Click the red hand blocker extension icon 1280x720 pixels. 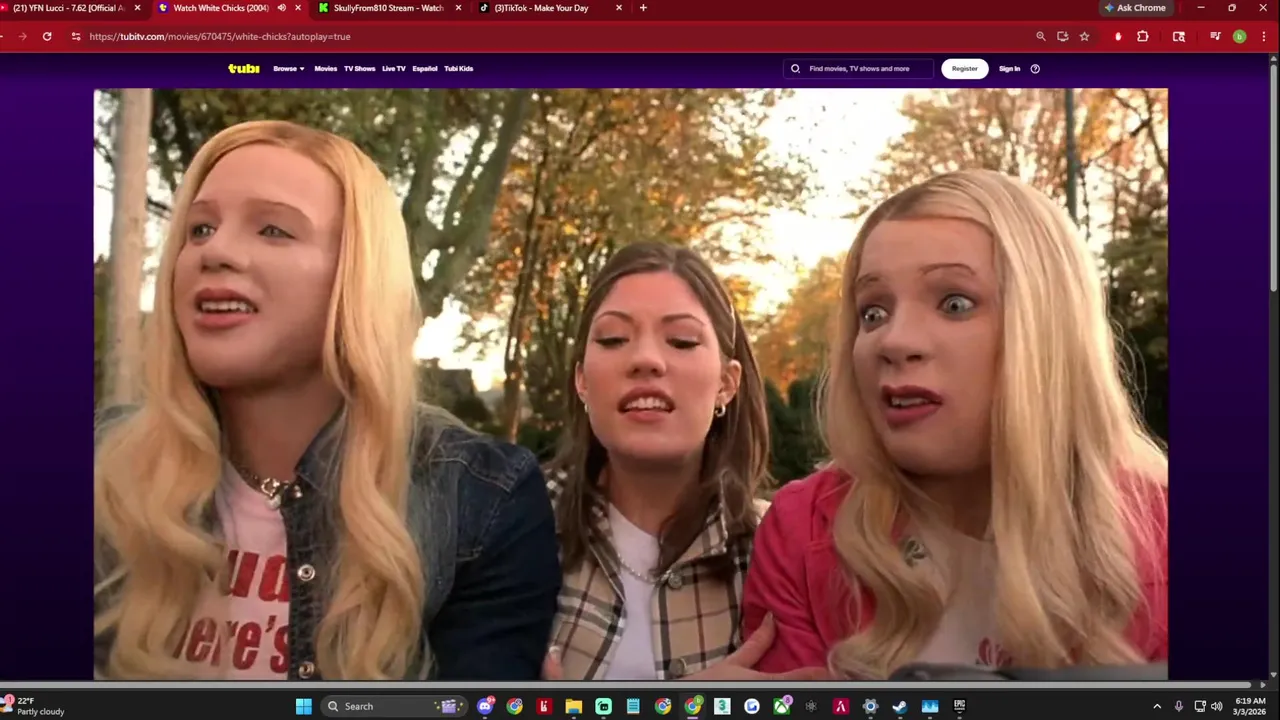1118,36
